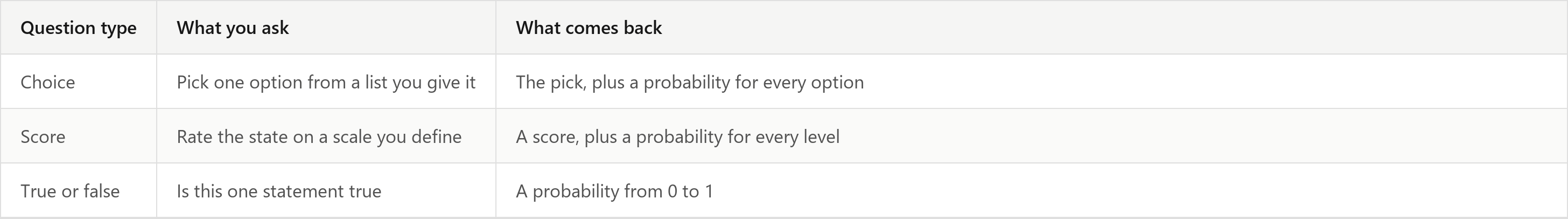Select the "Score" question type cell

tap(79, 136)
